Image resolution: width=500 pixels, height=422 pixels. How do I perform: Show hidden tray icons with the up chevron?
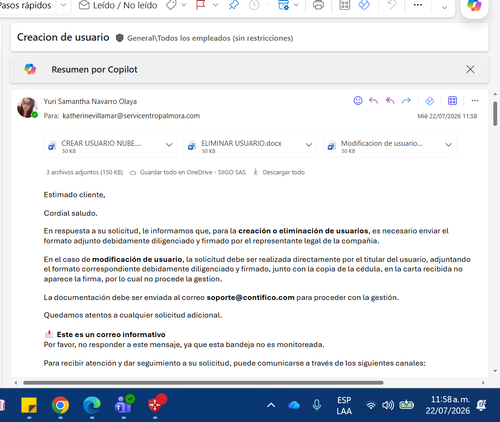(271, 405)
